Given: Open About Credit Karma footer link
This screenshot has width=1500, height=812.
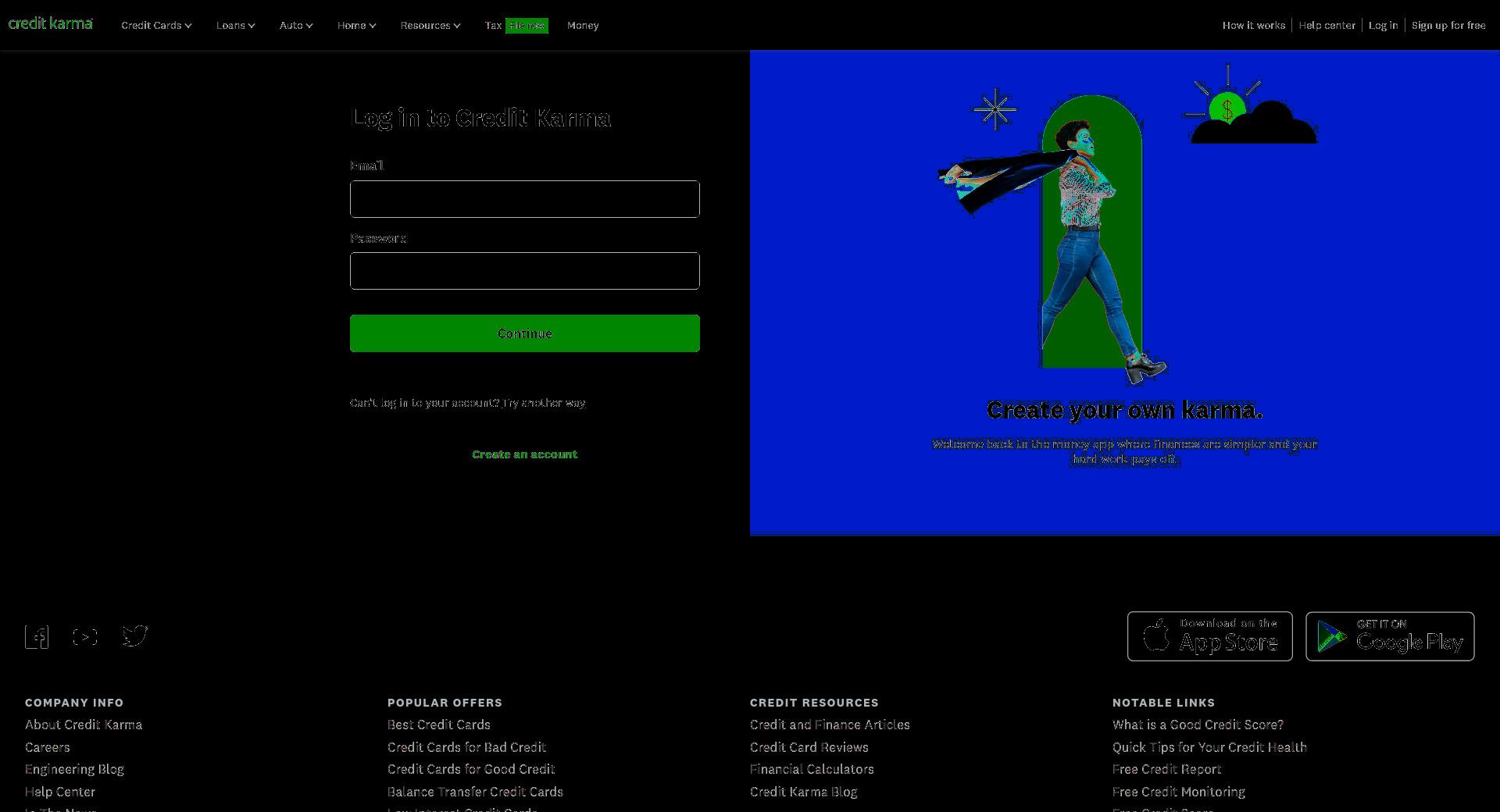Looking at the screenshot, I should [84, 725].
